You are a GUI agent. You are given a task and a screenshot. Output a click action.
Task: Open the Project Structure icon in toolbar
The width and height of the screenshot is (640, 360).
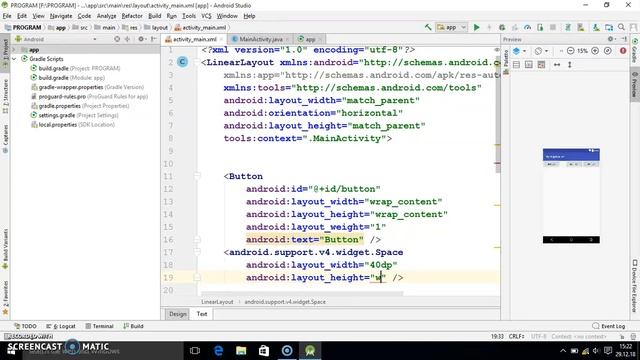[x=609, y=27]
